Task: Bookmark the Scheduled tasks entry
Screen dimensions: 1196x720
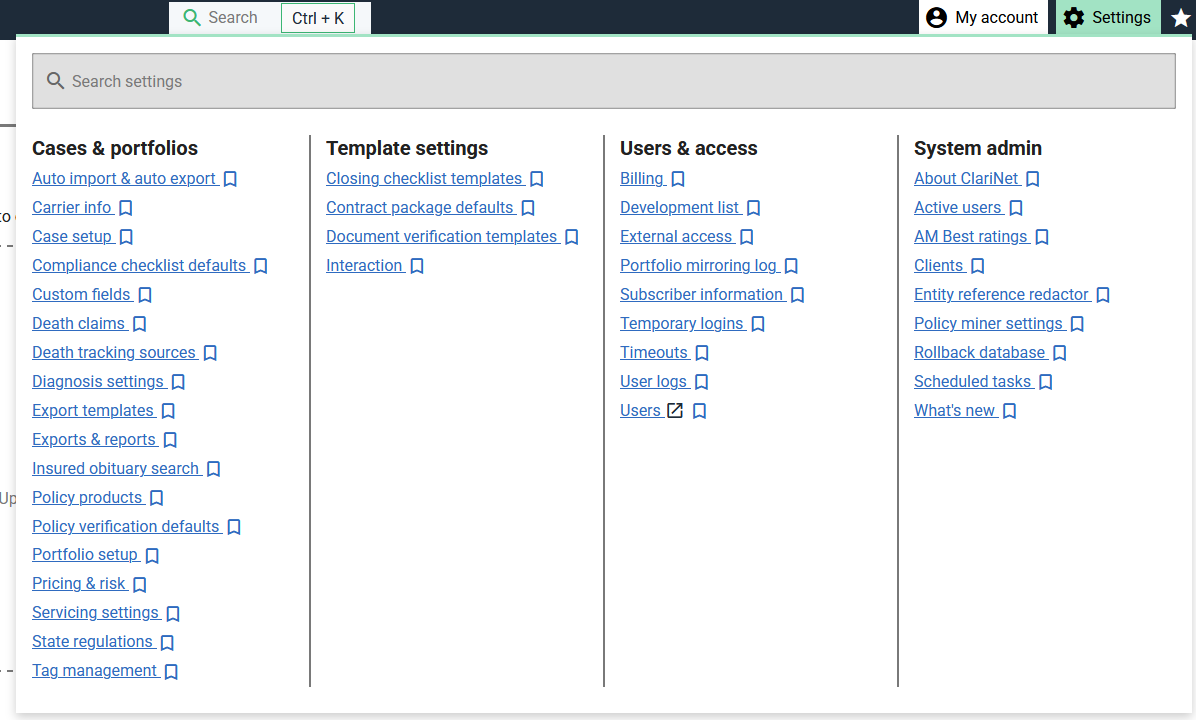Action: point(1046,382)
